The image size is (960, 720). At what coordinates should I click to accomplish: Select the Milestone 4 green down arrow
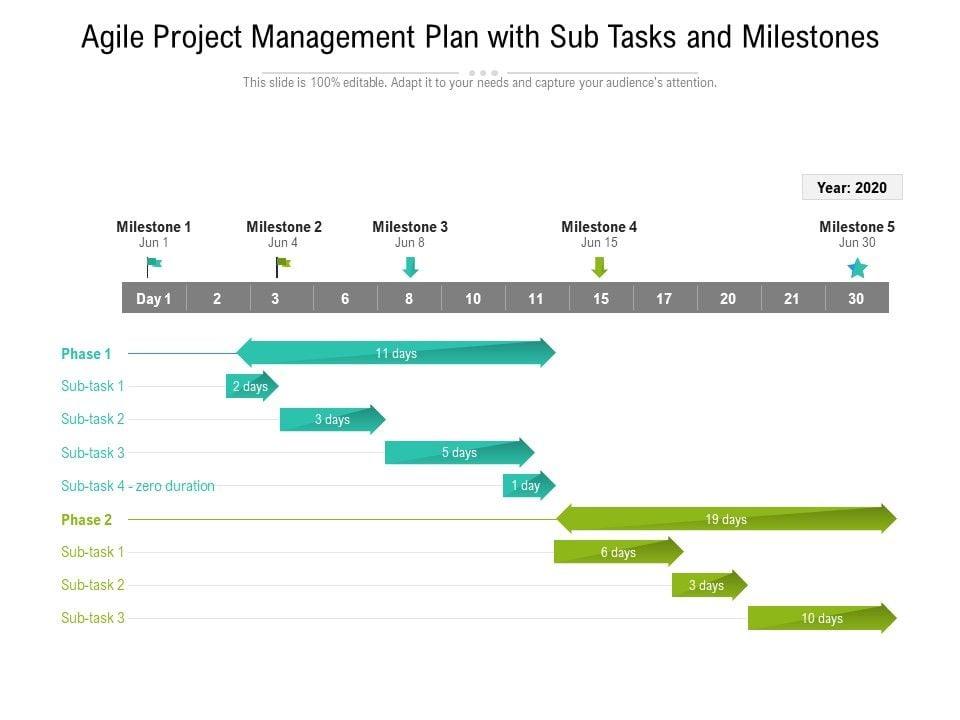click(599, 267)
